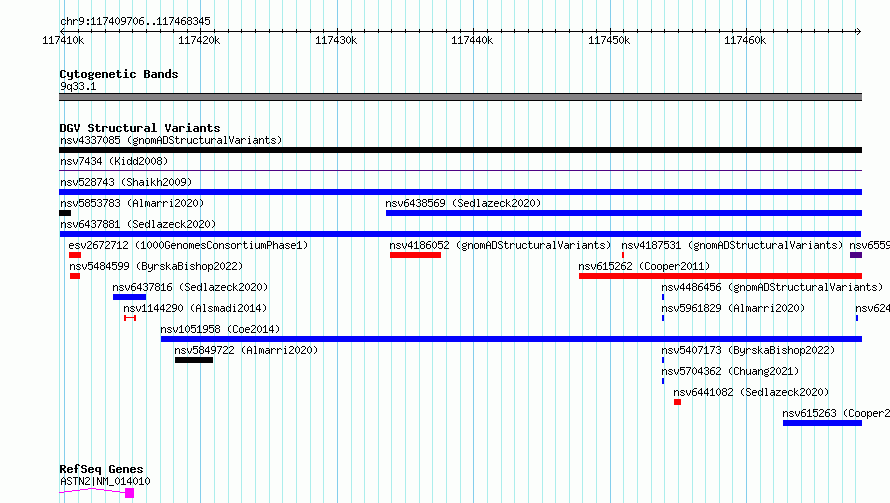Select the black nsv5849722 bar
The width and height of the screenshot is (890, 503).
point(194,360)
